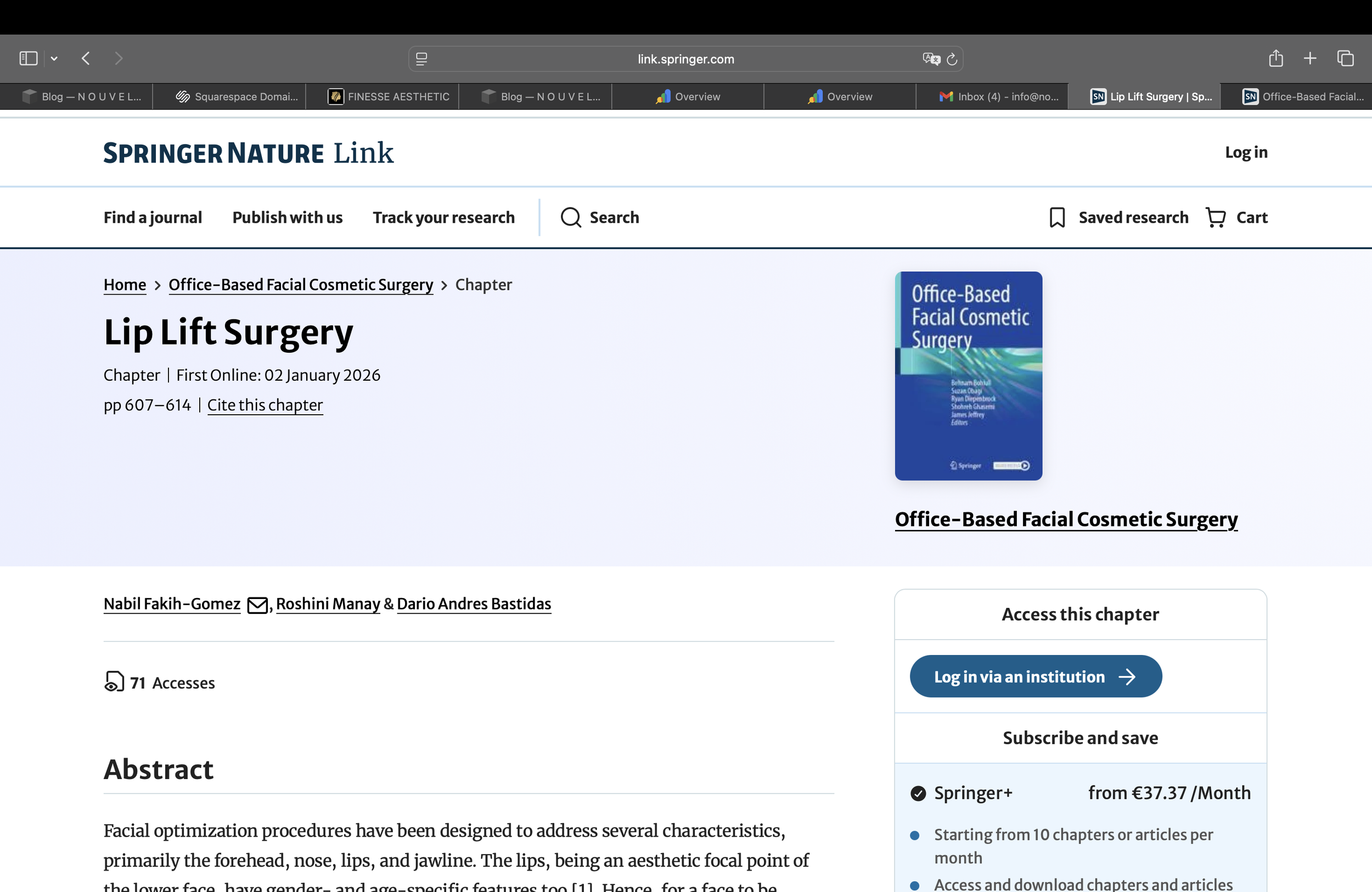Screen dimensions: 1372x892
Task: Open the Share menu
Action: 1276,58
